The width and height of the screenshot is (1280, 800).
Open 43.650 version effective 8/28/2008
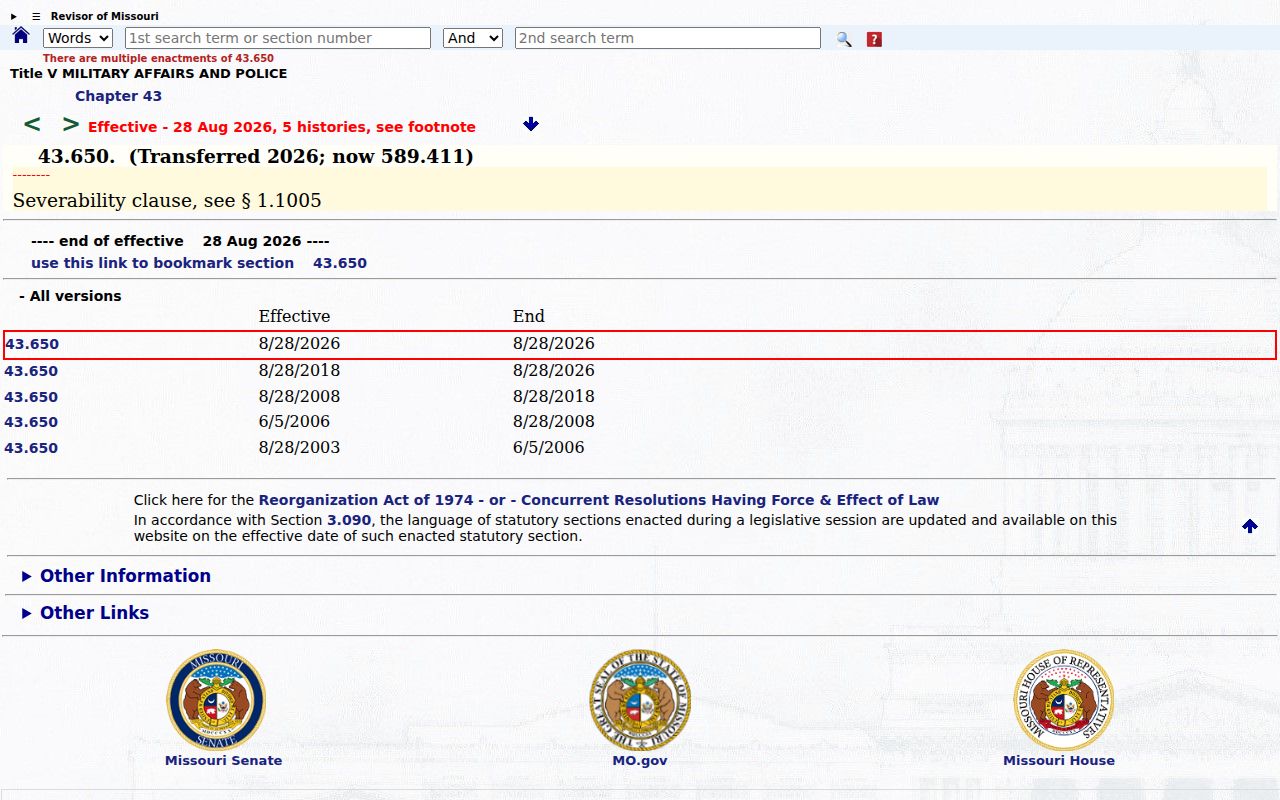pyautogui.click(x=32, y=397)
